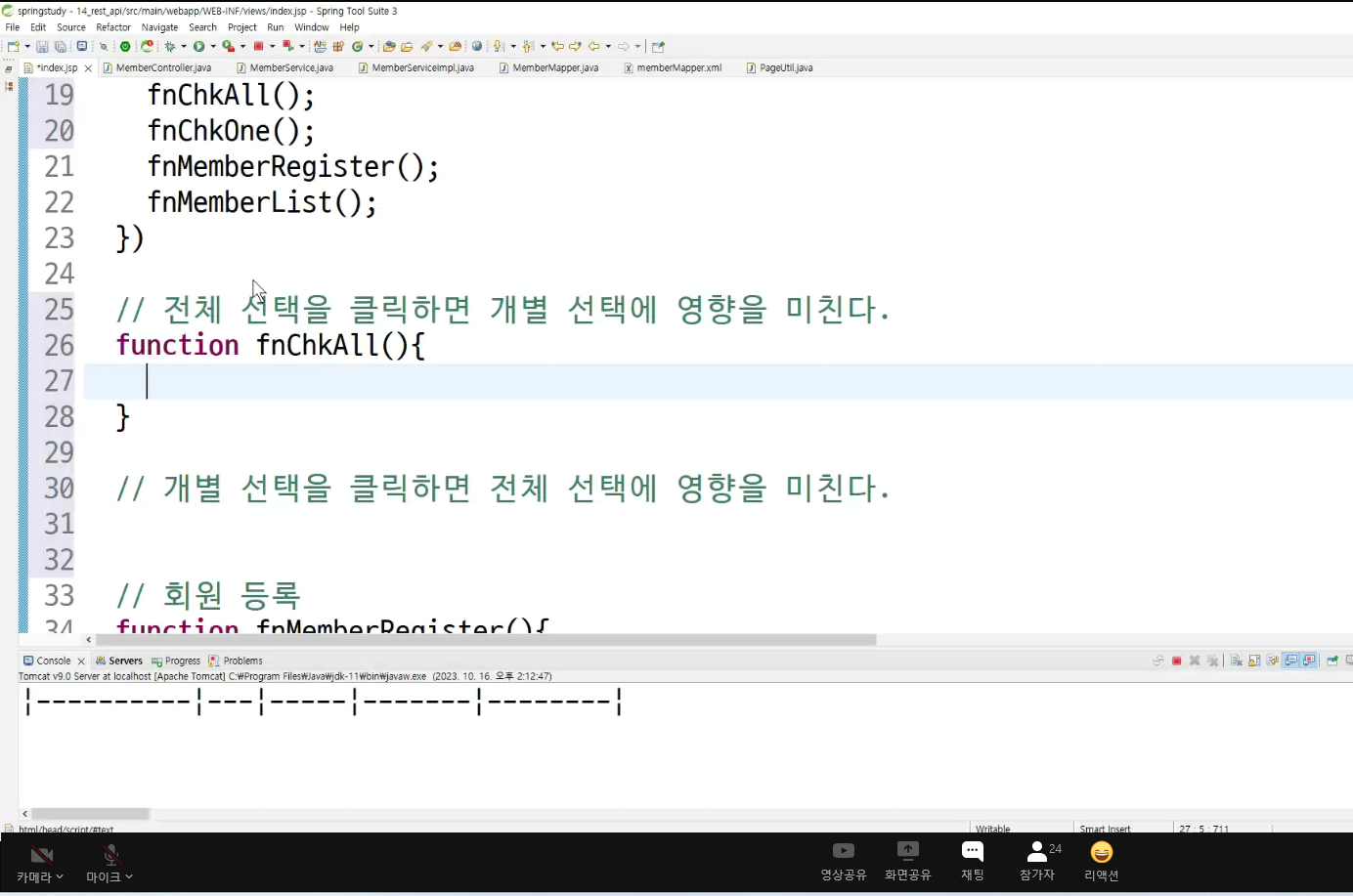Open the Window menu
1353x896 pixels.
pyautogui.click(x=312, y=27)
